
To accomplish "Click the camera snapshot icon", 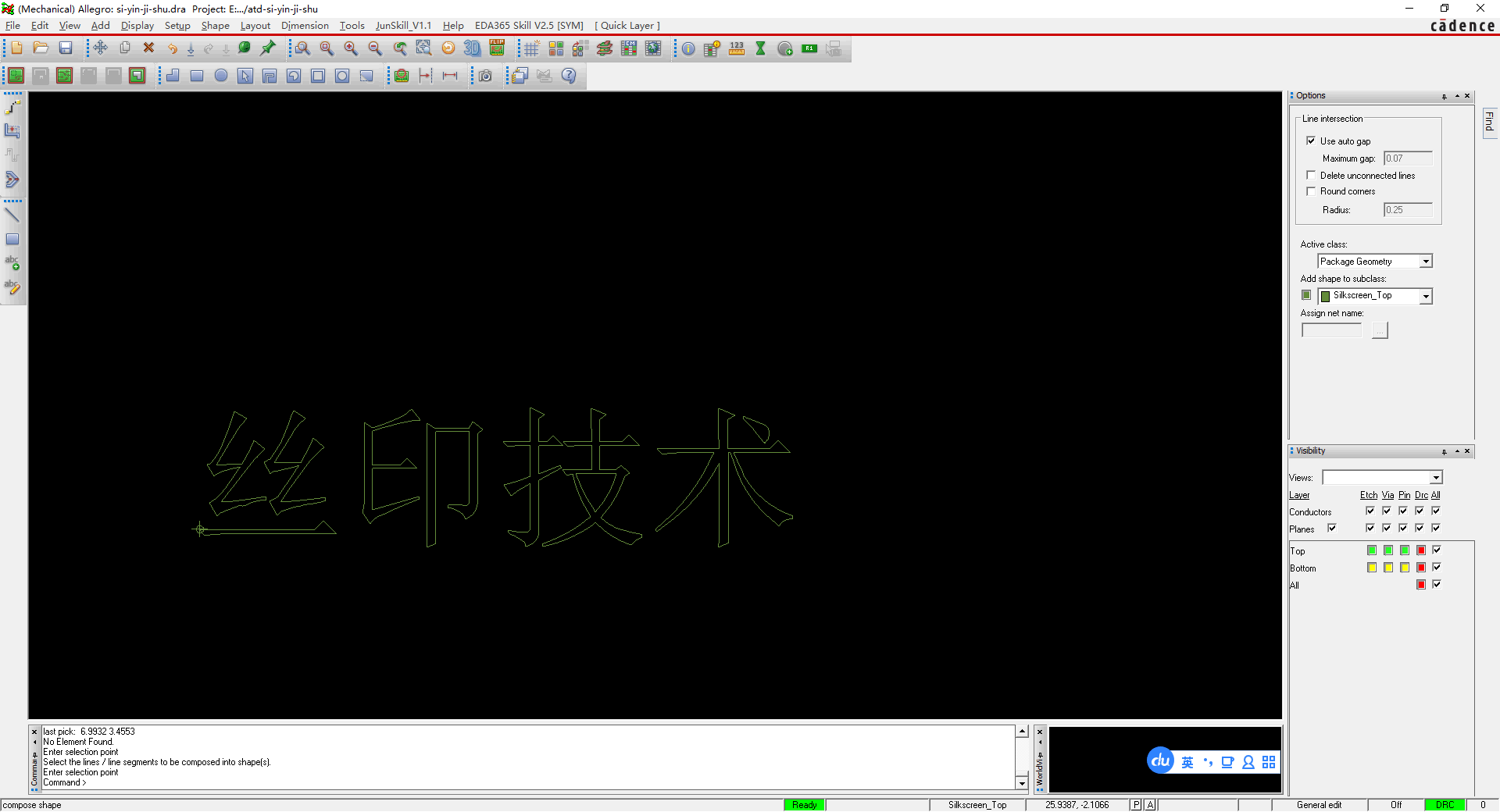I will pyautogui.click(x=485, y=76).
